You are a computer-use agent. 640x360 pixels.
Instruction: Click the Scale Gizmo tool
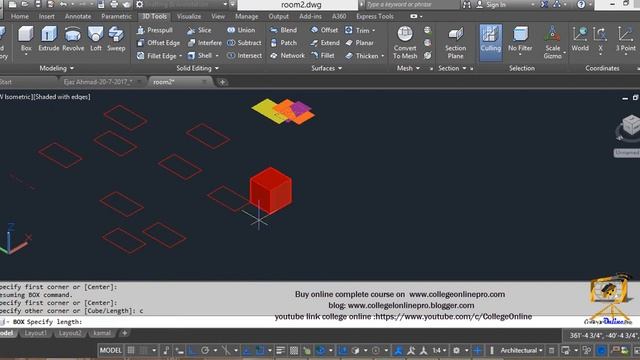(x=552, y=42)
